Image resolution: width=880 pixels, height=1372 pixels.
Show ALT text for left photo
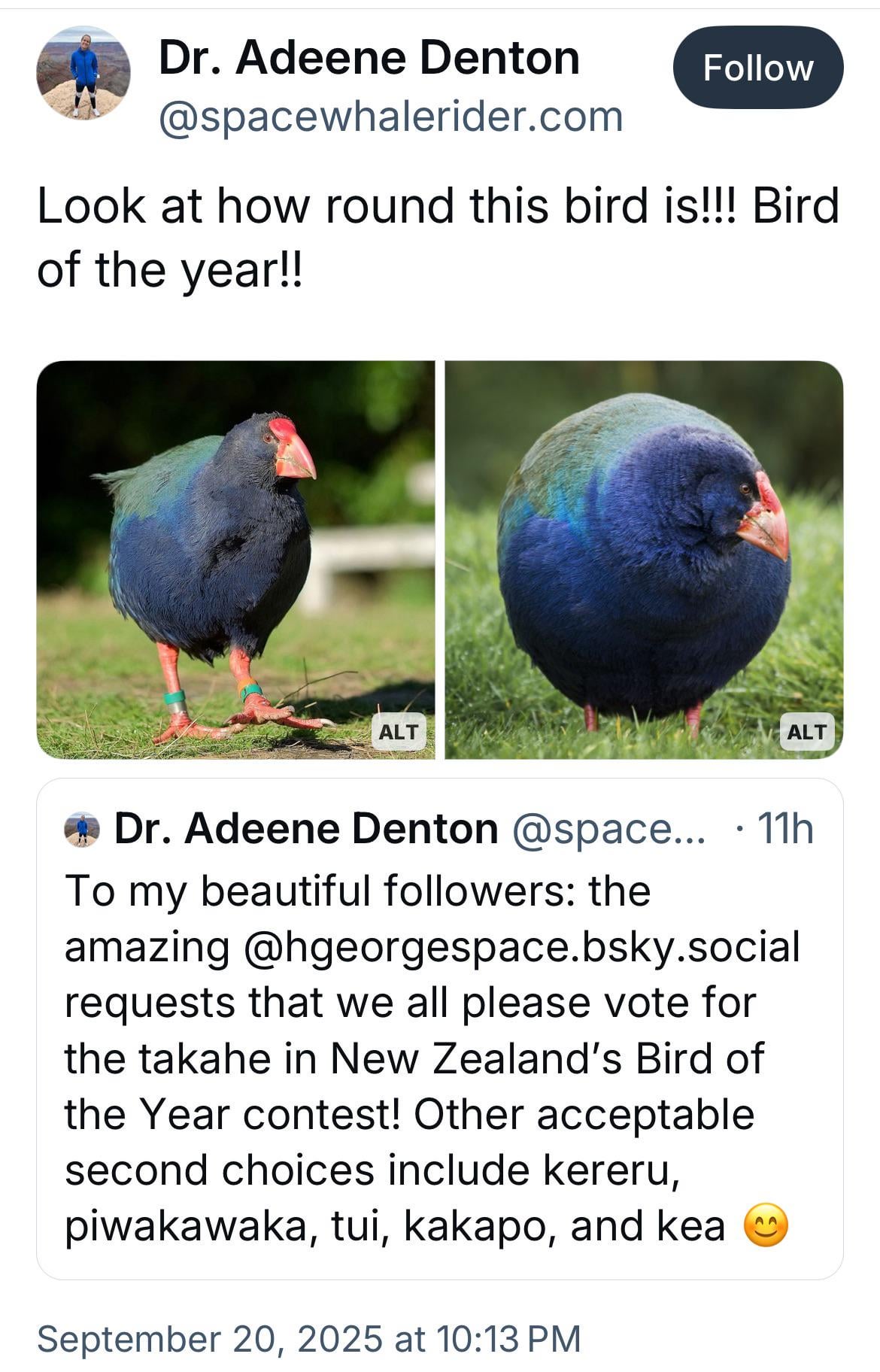(399, 732)
